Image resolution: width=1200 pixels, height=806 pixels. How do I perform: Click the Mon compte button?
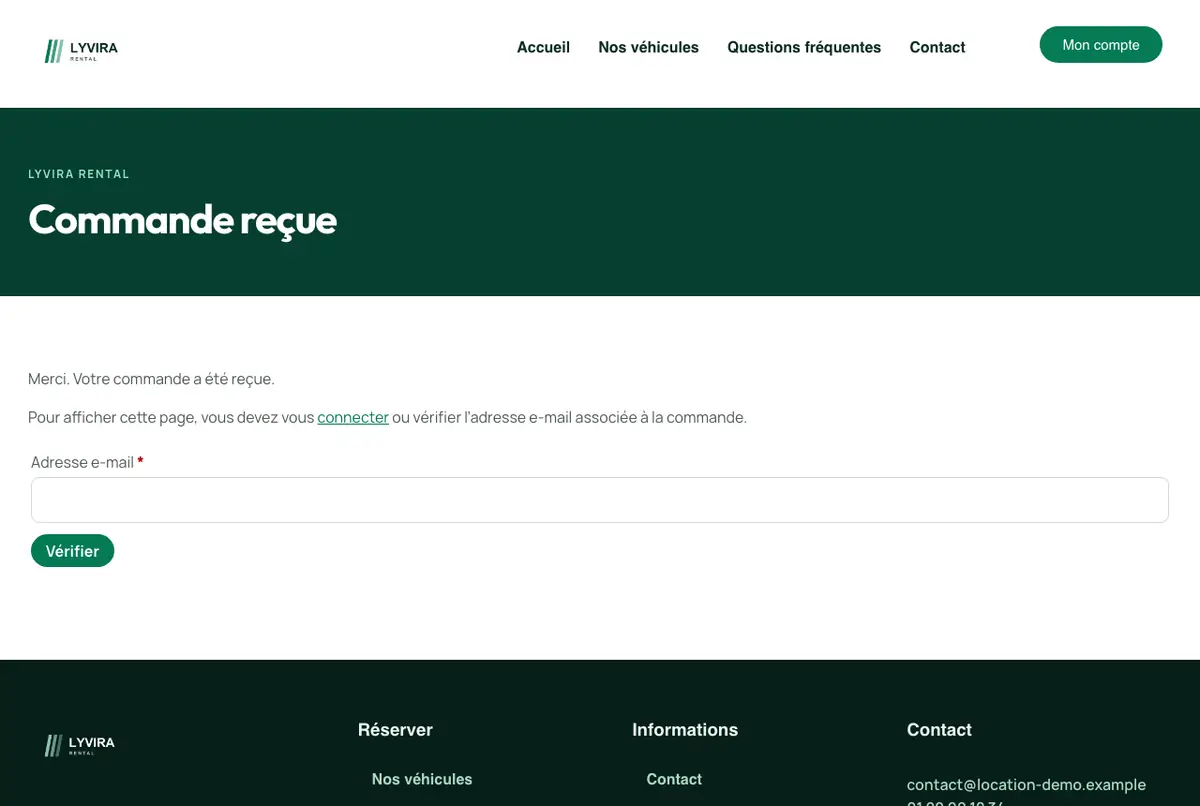point(1101,45)
